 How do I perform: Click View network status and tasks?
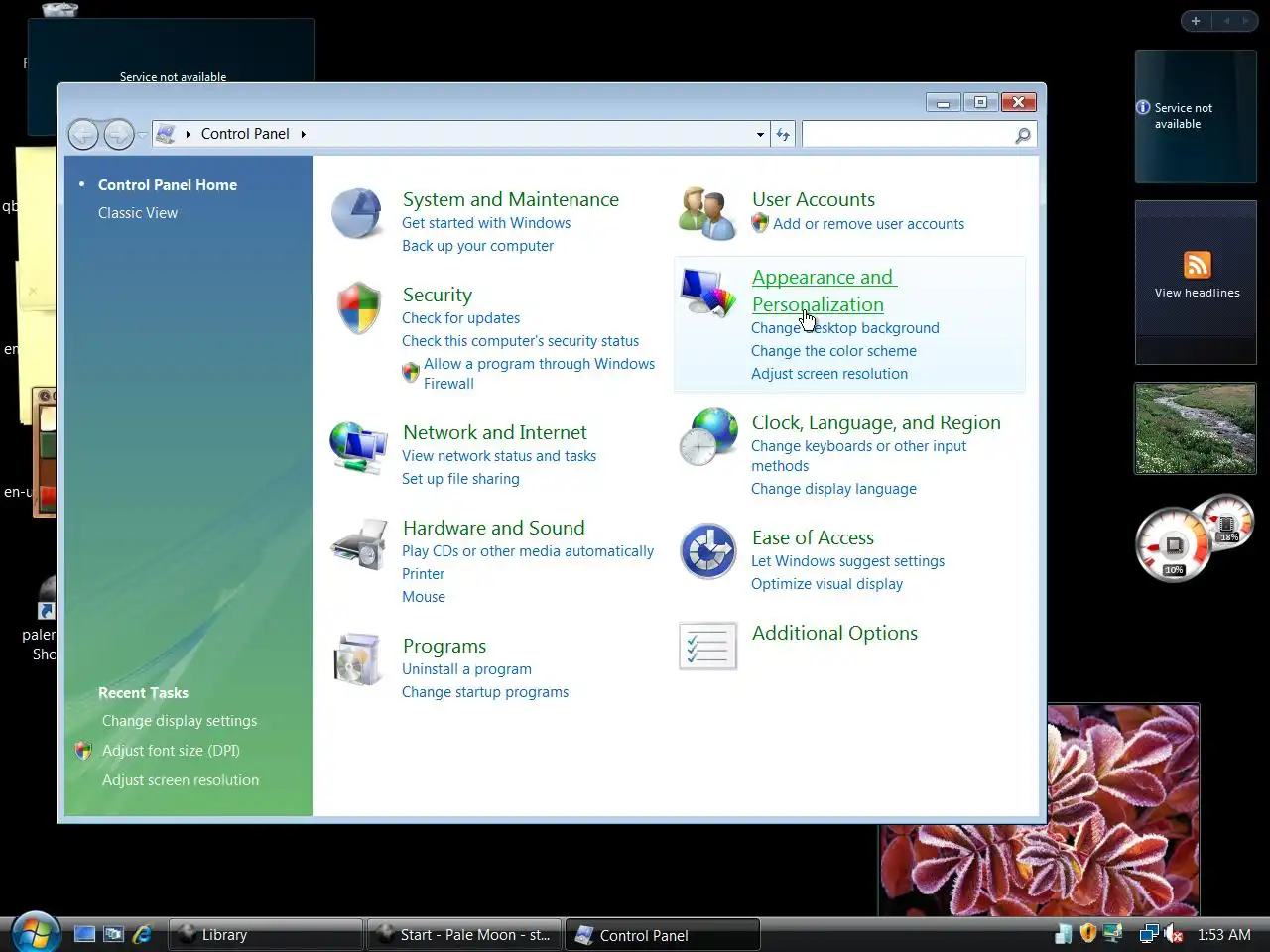pos(499,456)
